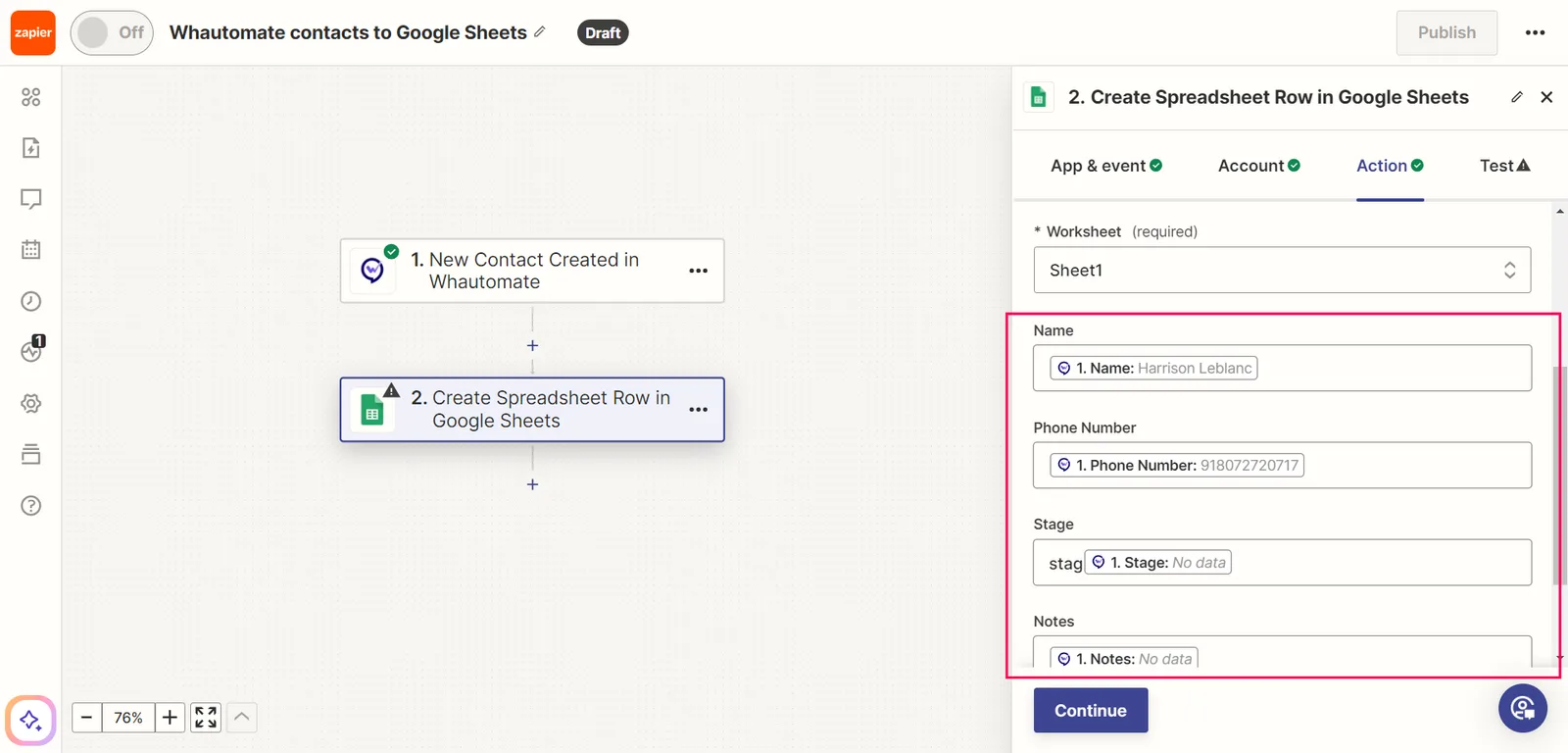The width and height of the screenshot is (1568, 753).
Task: Click the Notes input field
Action: tap(1282, 653)
